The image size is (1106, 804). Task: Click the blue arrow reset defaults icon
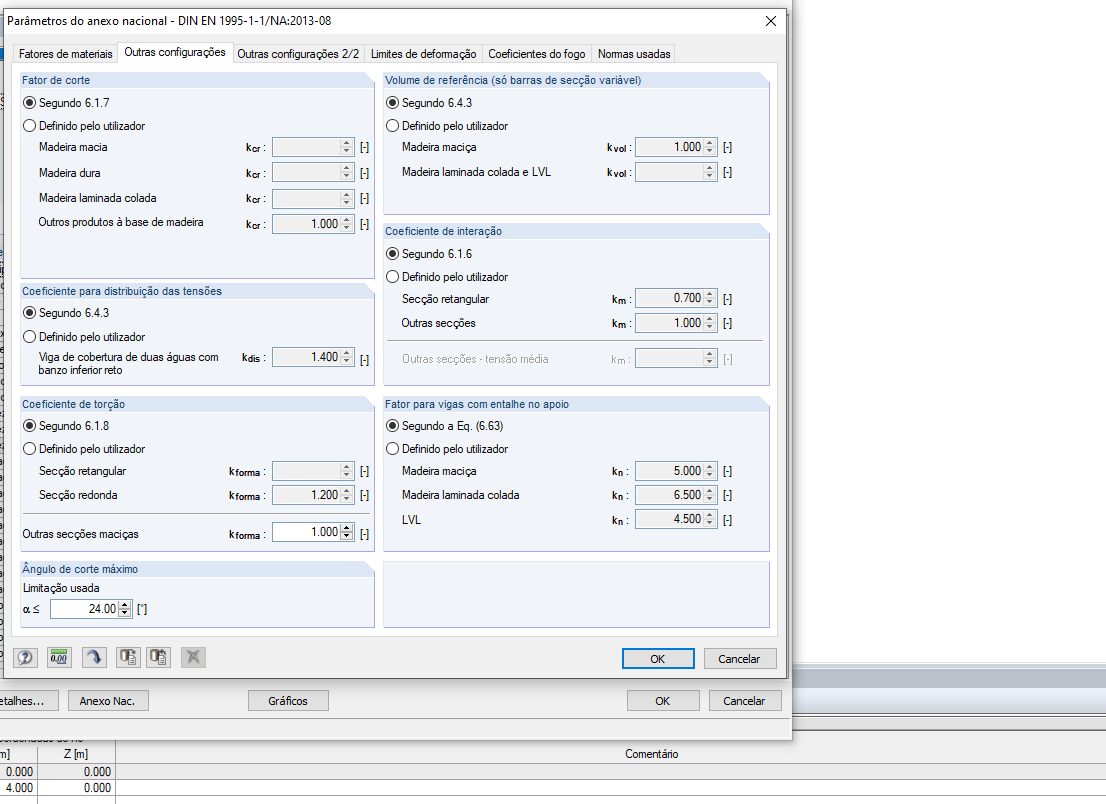tap(94, 657)
